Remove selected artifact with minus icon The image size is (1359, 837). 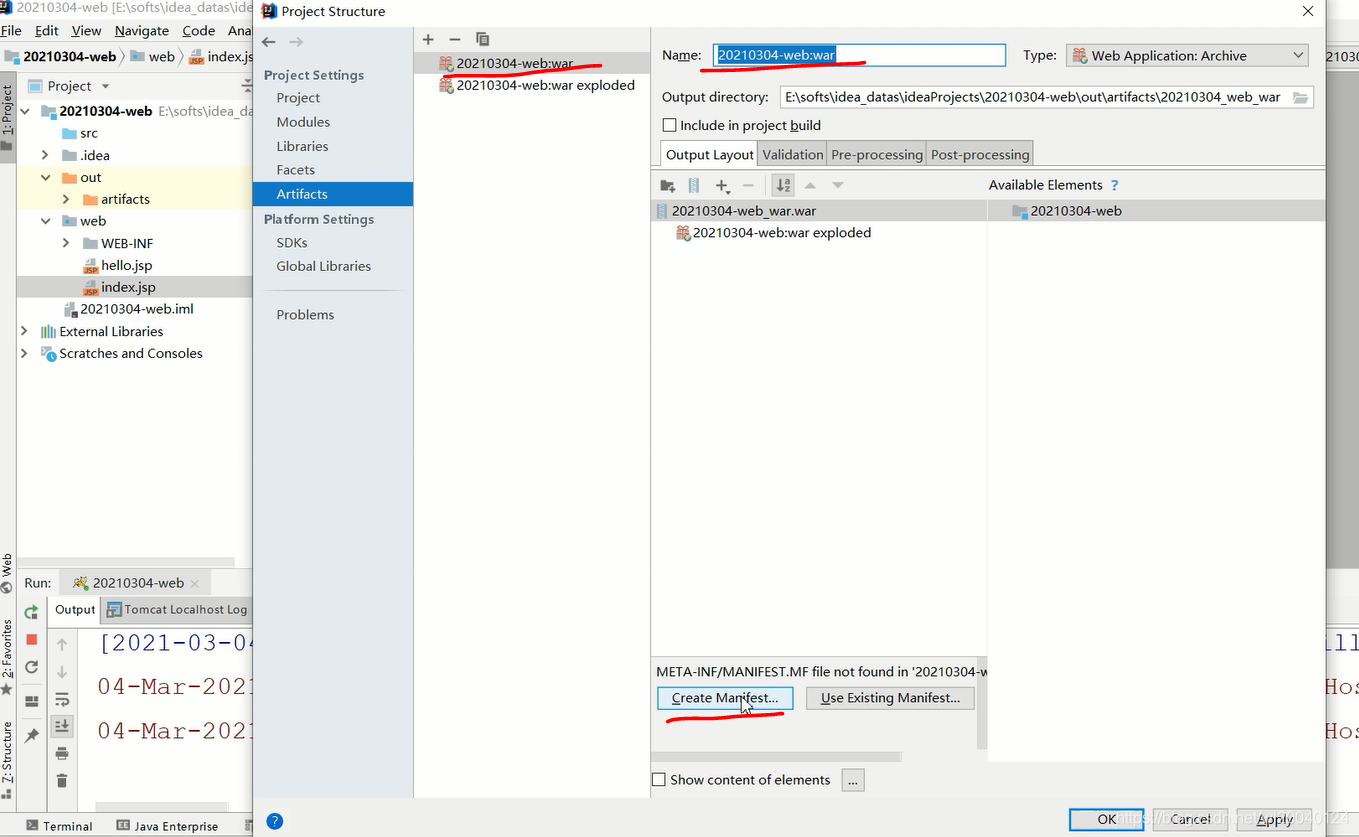pos(455,39)
